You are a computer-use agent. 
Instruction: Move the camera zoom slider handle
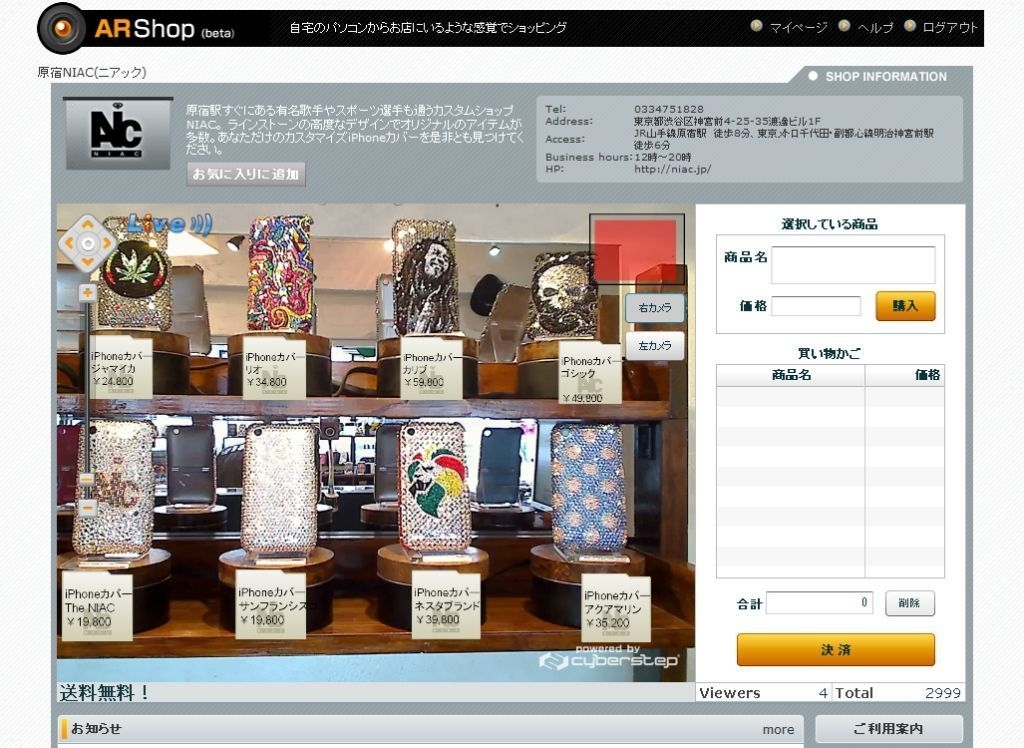click(87, 479)
